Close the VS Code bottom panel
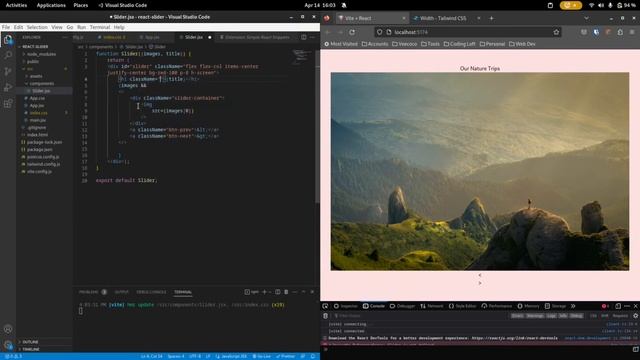This screenshot has height=360, width=640. [x=312, y=292]
